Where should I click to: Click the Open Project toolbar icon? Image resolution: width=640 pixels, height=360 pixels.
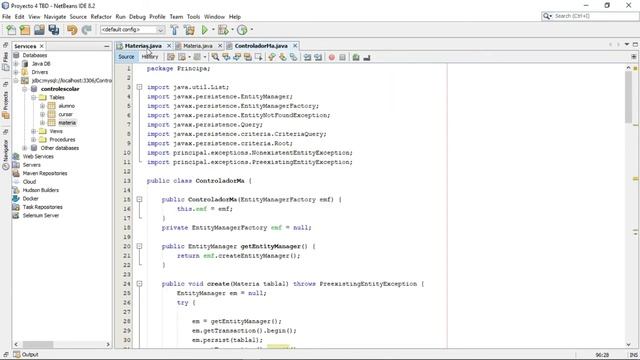[x=39, y=30]
